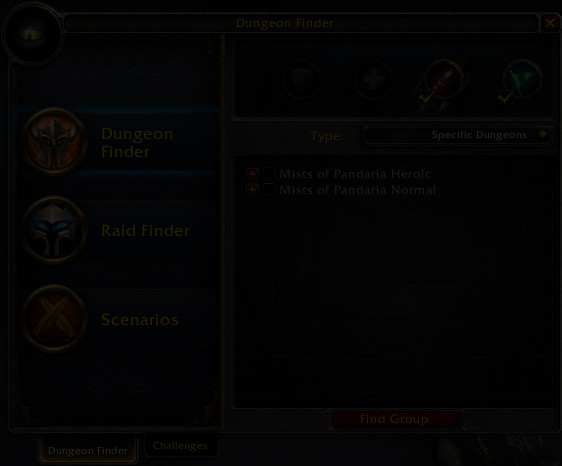Expand the Mists of Pandaria Normal list
This screenshot has width=562, height=466.
252,189
